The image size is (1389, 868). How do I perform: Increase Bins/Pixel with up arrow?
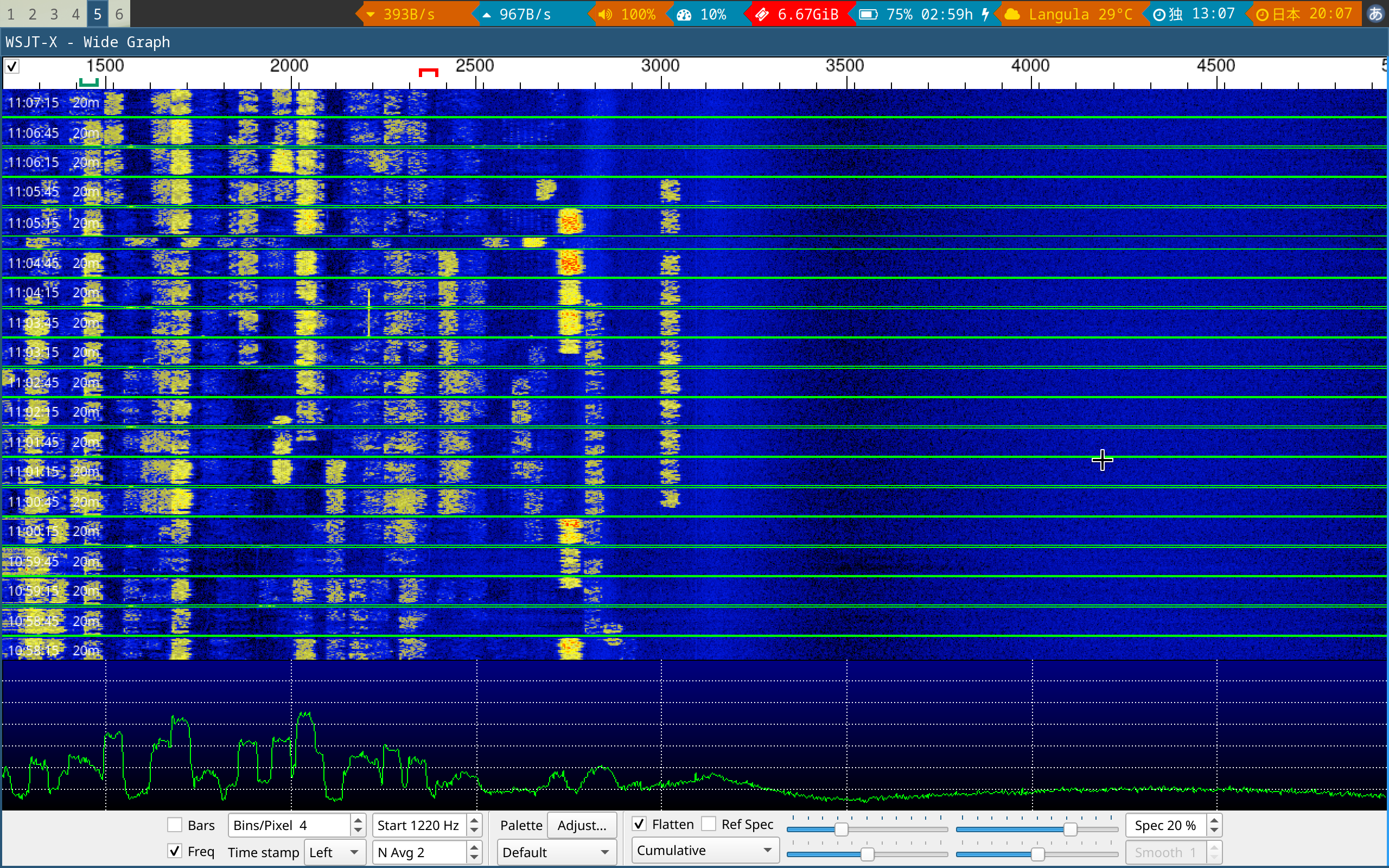point(358,820)
